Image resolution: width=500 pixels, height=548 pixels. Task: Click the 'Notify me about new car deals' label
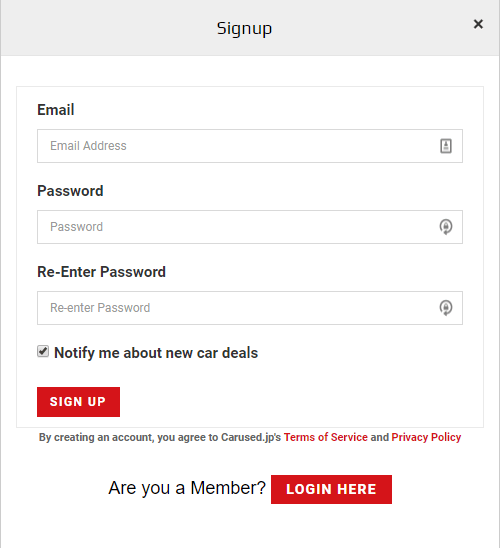tap(156, 353)
